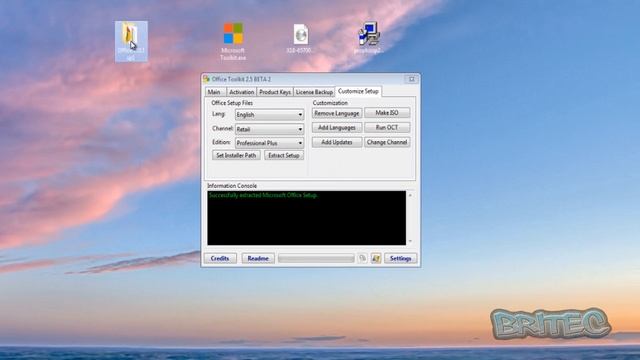Click the Set Installer Path button
640x360 pixels.
236,155
